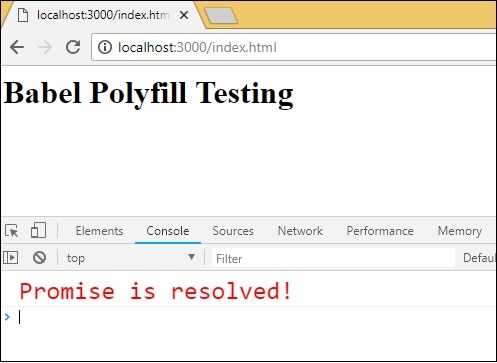Viewport: 497px width, 363px height.
Task: Go back using the browser back arrow
Action: [x=17, y=47]
